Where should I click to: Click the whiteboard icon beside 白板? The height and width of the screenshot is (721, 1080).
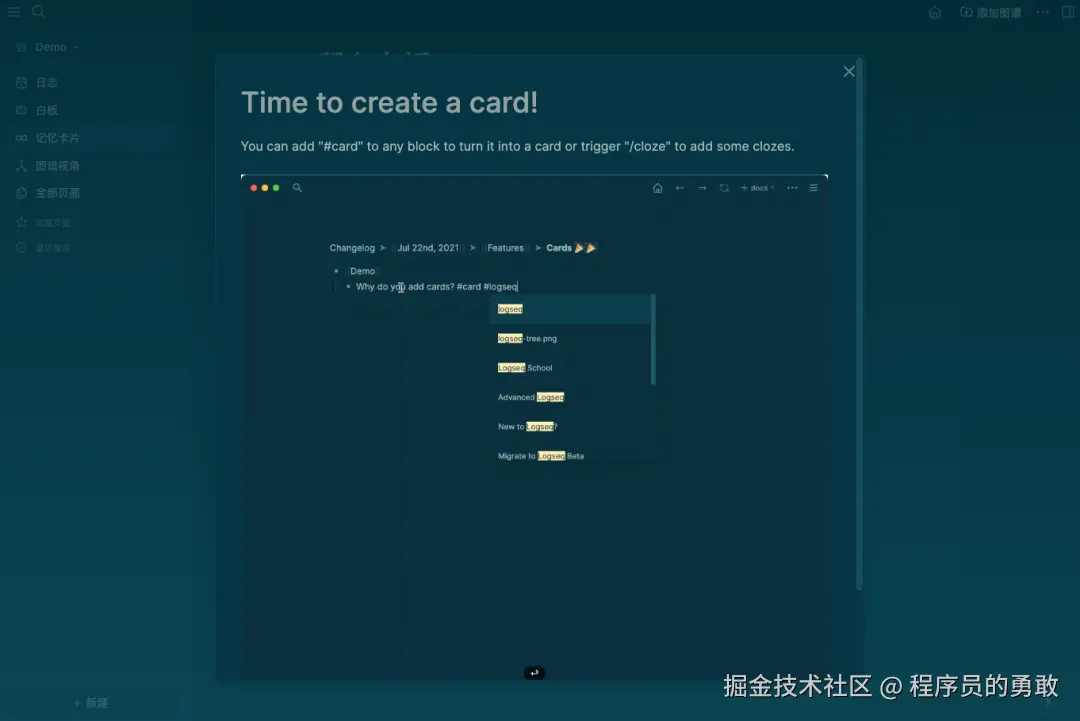coord(22,110)
